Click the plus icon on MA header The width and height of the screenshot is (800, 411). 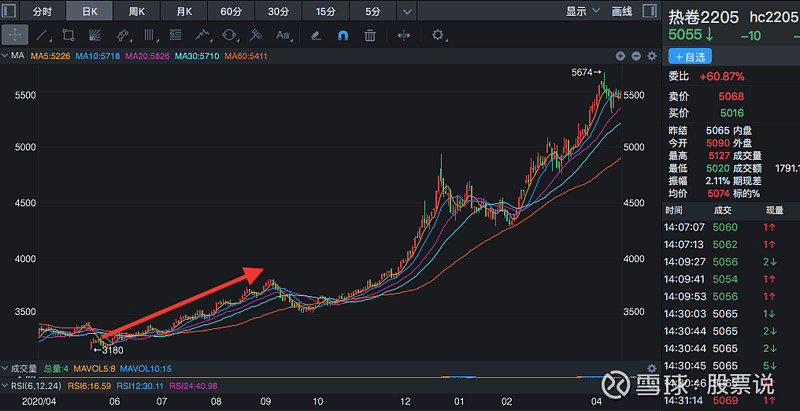pyautogui.click(x=620, y=56)
